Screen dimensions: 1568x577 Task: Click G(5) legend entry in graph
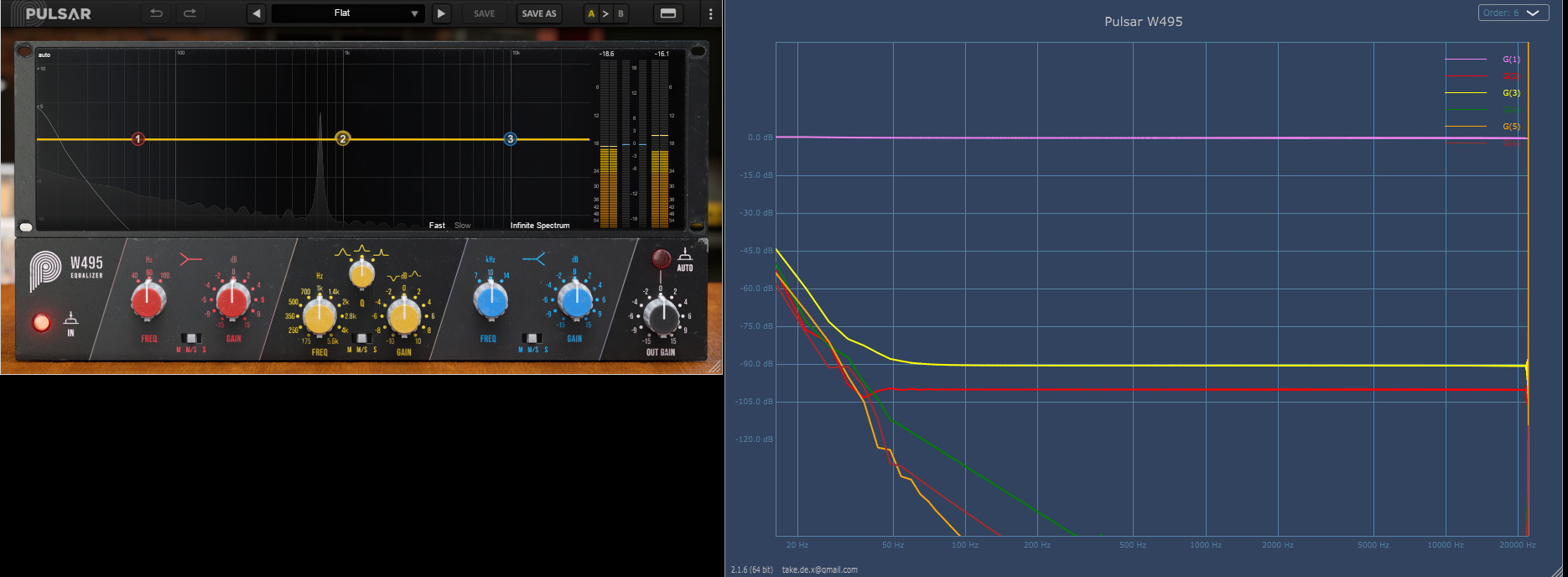click(x=1482, y=127)
